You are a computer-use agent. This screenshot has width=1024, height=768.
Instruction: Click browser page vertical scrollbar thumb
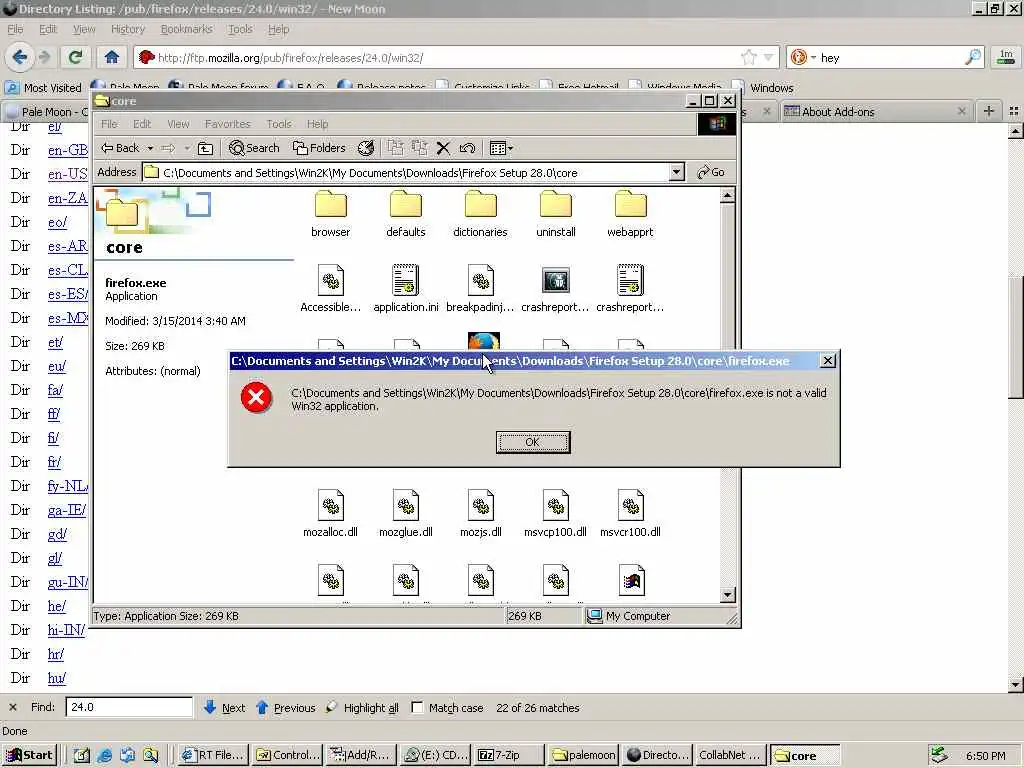(x=1016, y=337)
